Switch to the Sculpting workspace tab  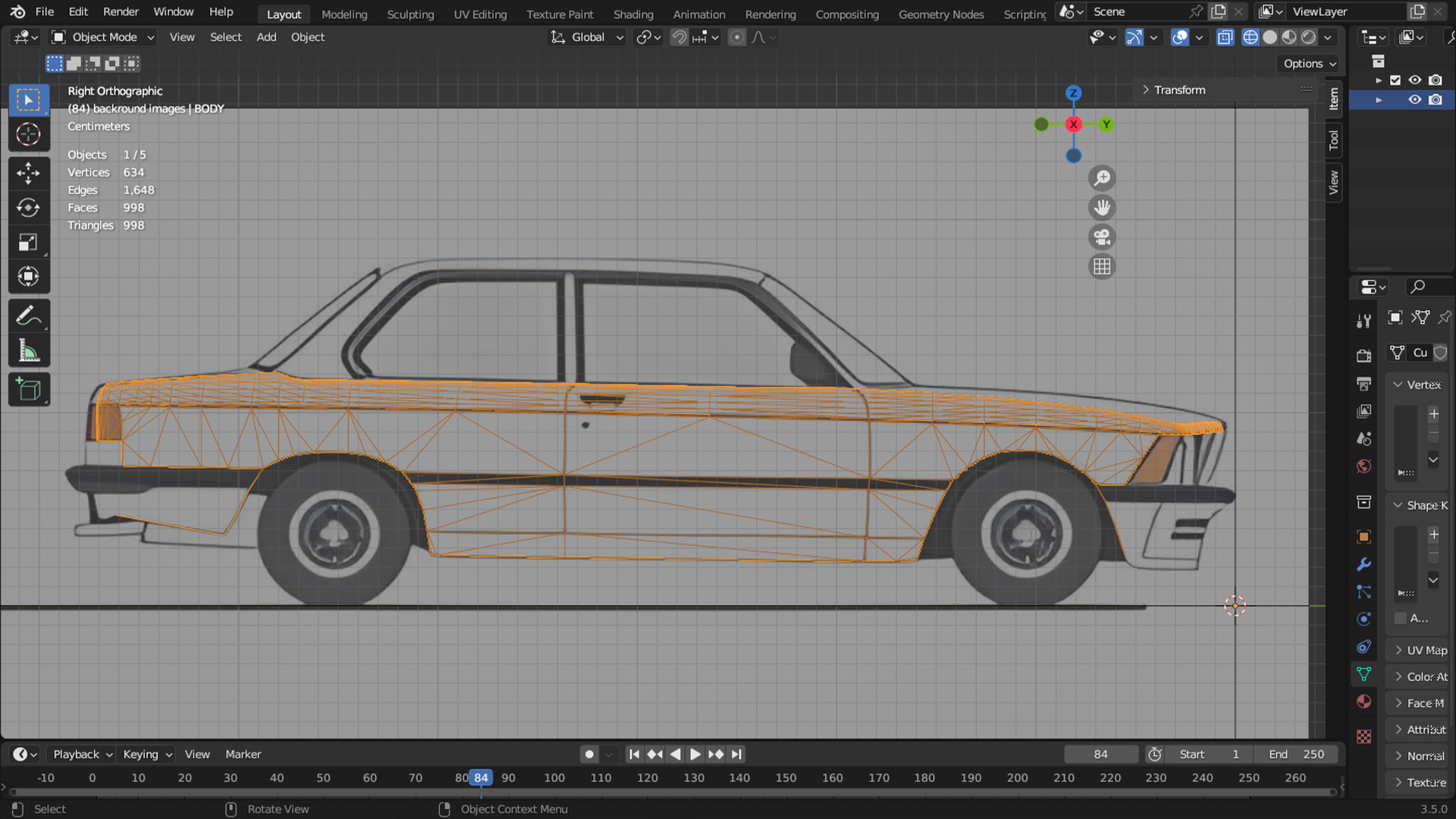click(x=410, y=14)
